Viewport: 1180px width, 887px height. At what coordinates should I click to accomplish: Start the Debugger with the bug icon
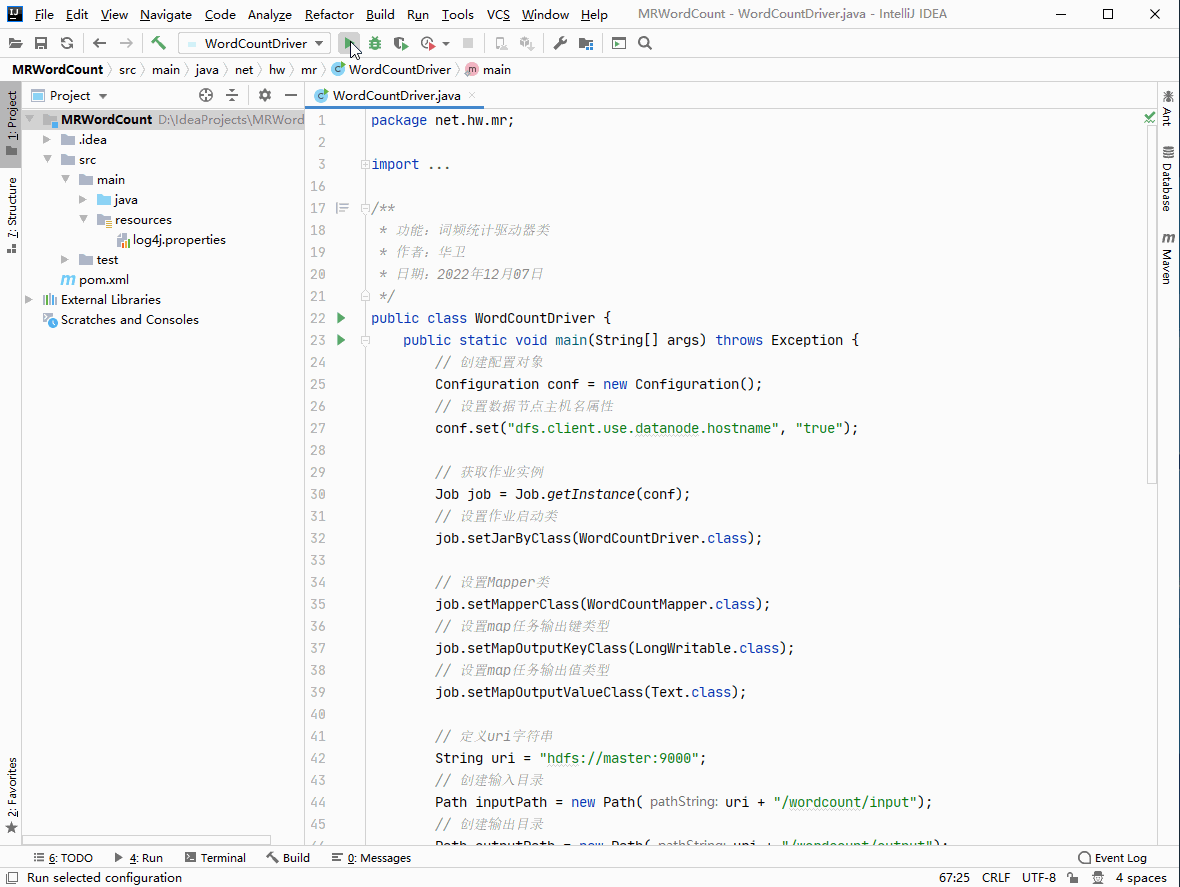pos(374,43)
